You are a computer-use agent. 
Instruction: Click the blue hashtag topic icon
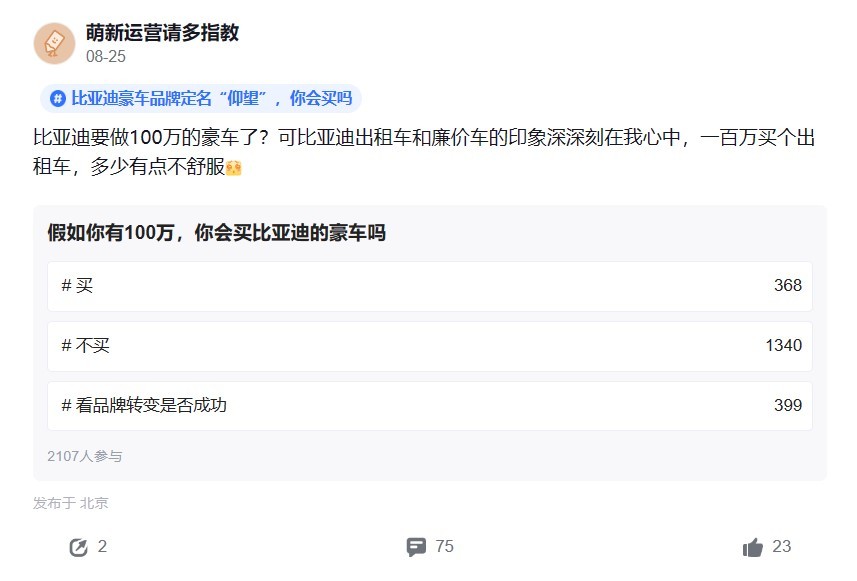58,99
